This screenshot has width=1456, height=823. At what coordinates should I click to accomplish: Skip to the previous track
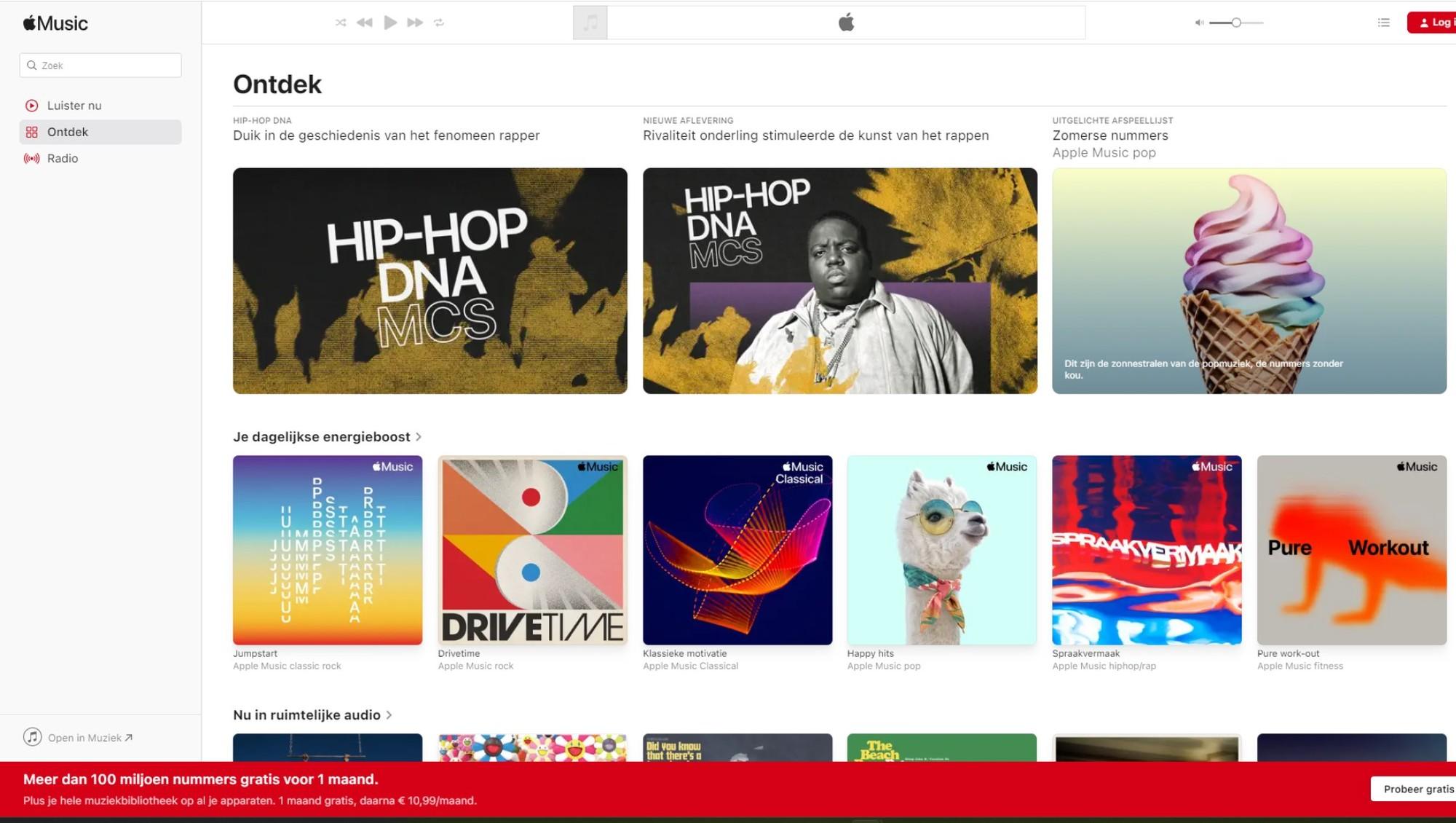(365, 23)
